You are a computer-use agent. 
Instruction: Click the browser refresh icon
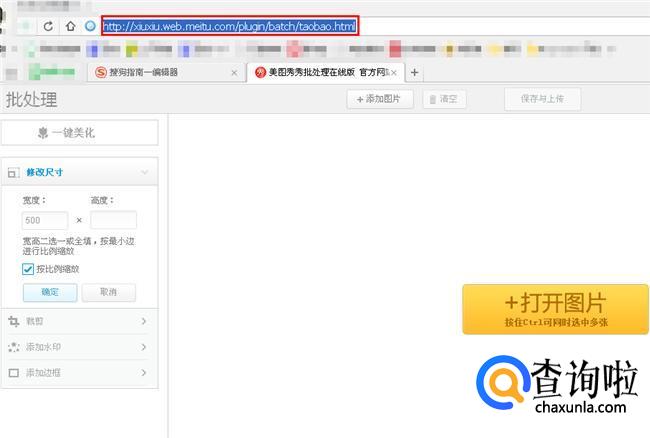click(x=47, y=25)
